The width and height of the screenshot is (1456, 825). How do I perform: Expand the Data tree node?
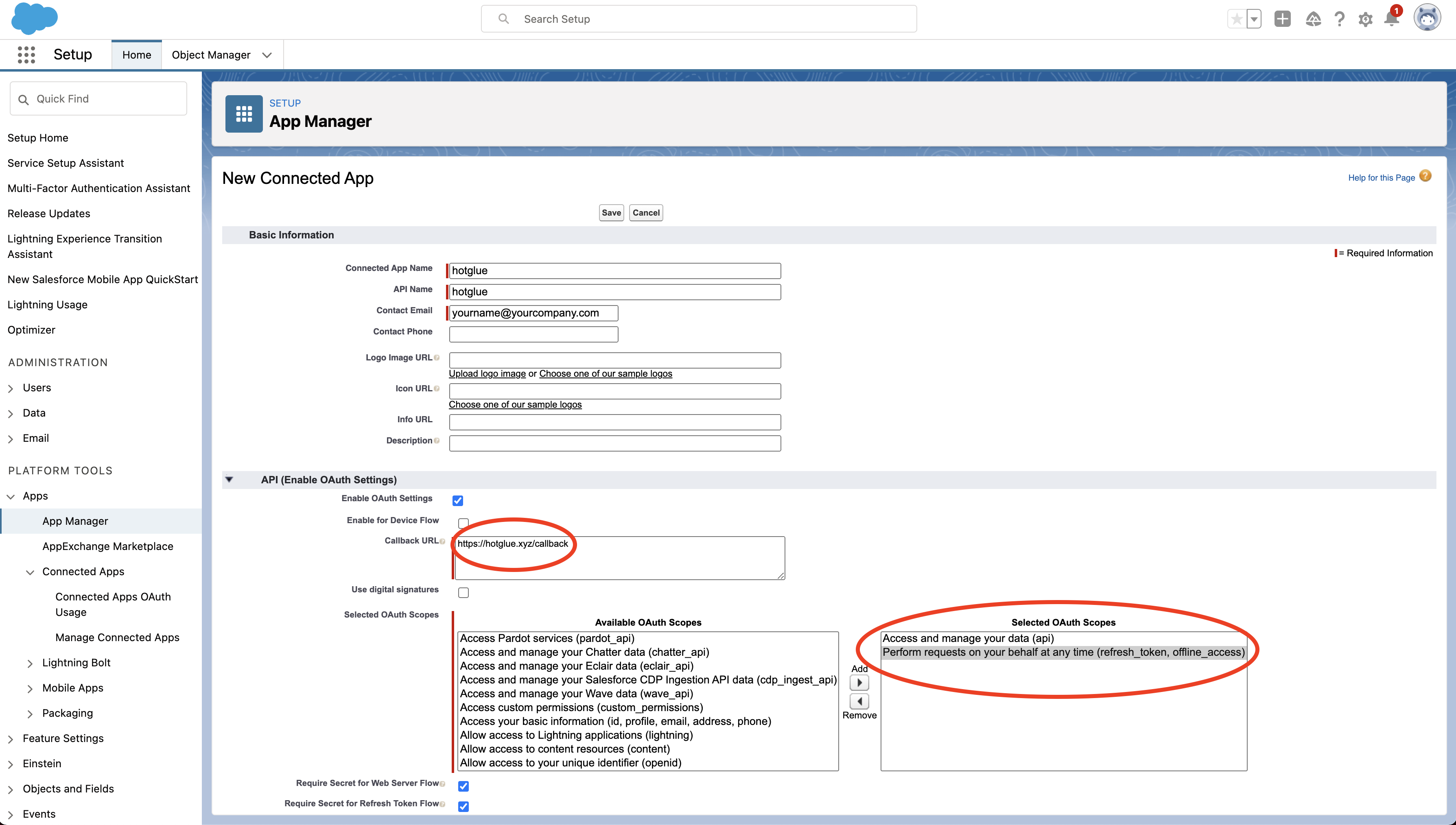point(10,414)
